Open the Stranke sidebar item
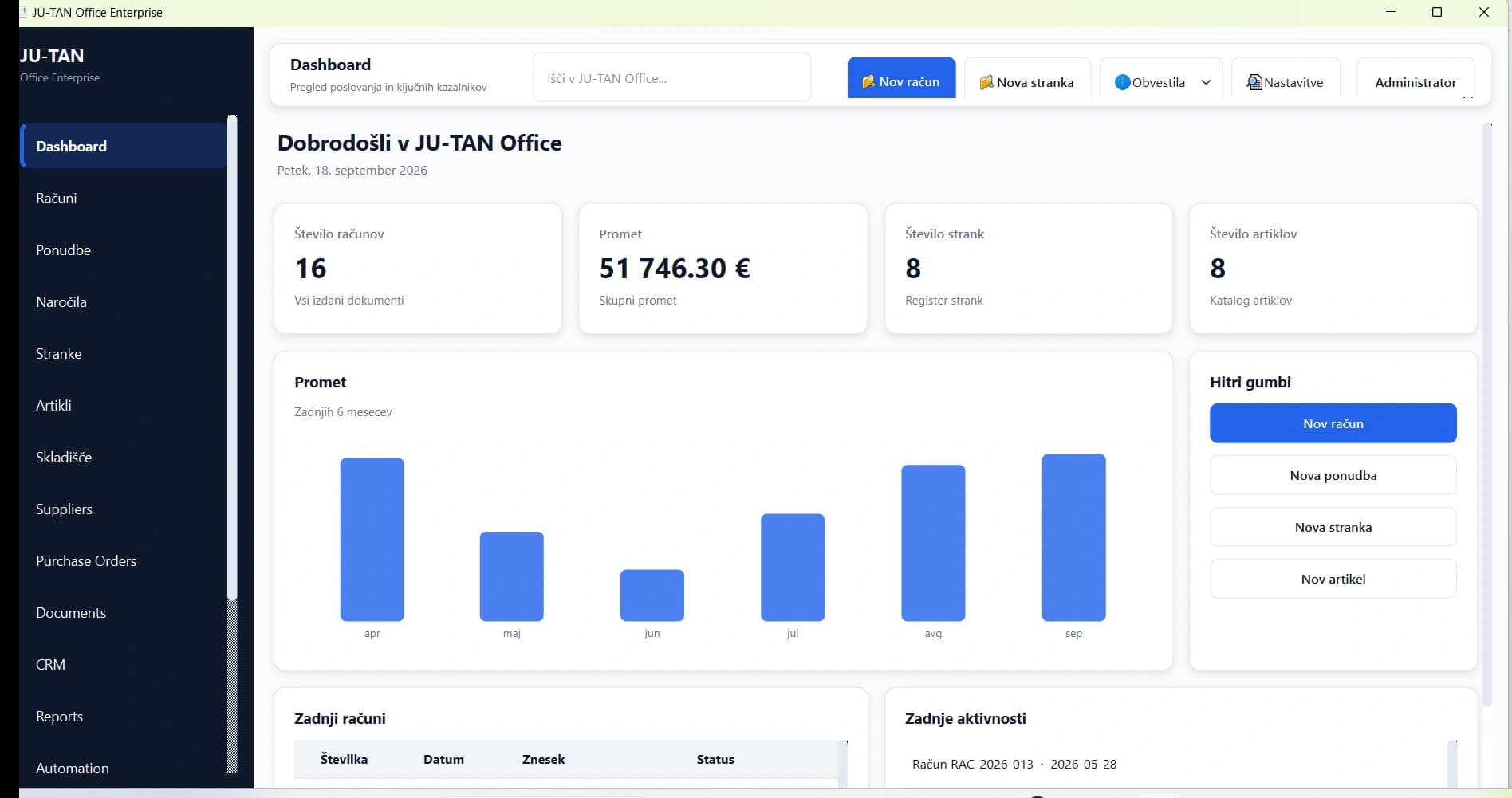The image size is (1512, 798). tap(124, 353)
